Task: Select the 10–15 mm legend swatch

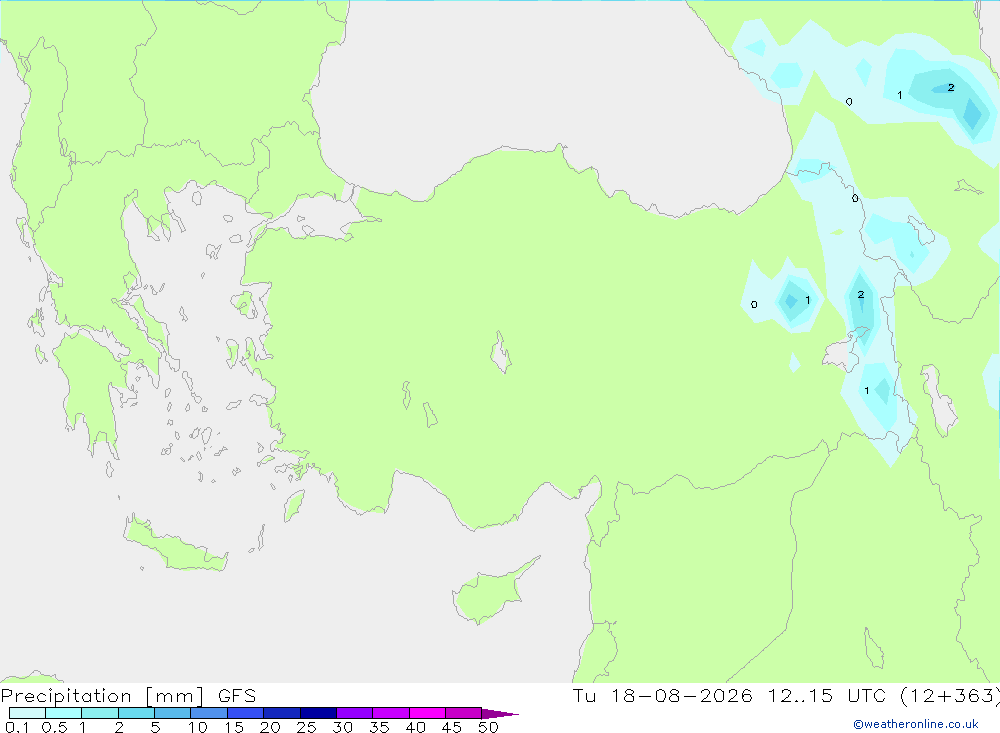Action: 209,713
